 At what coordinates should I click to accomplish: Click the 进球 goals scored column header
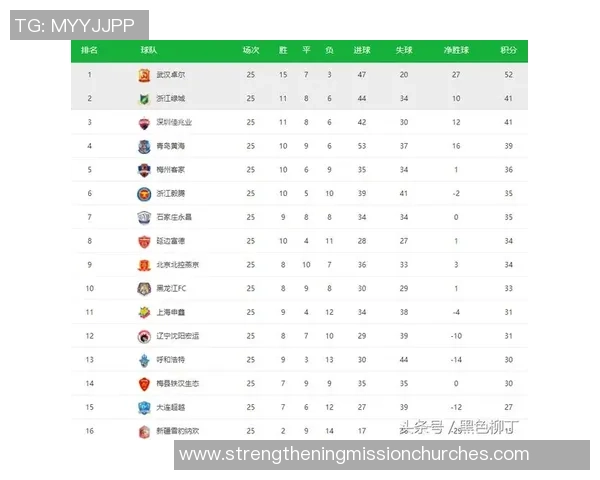[x=361, y=50]
